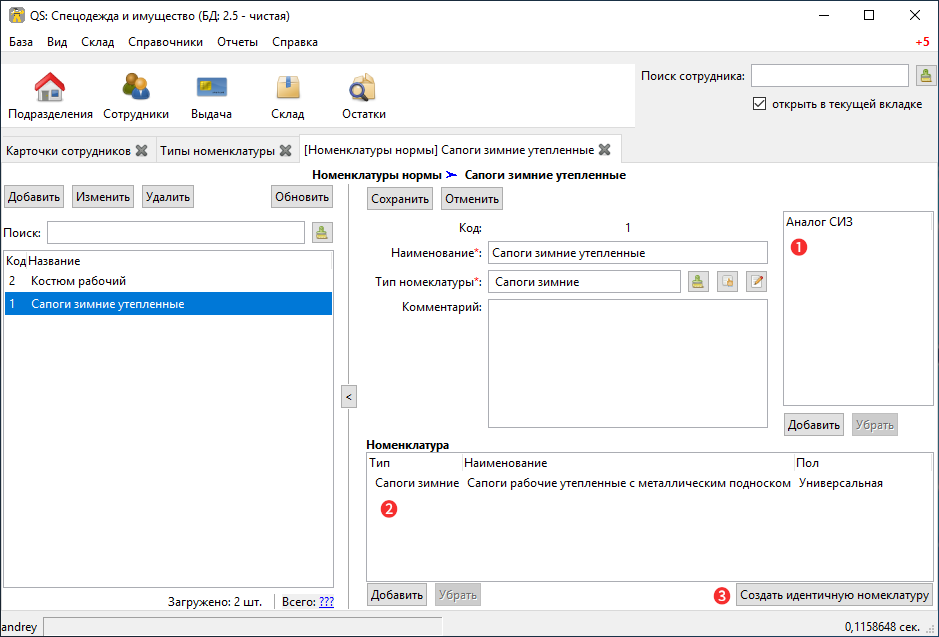This screenshot has width=939, height=637.
Task: Click clear icon beside Поиск сотрудника field
Action: 926,76
